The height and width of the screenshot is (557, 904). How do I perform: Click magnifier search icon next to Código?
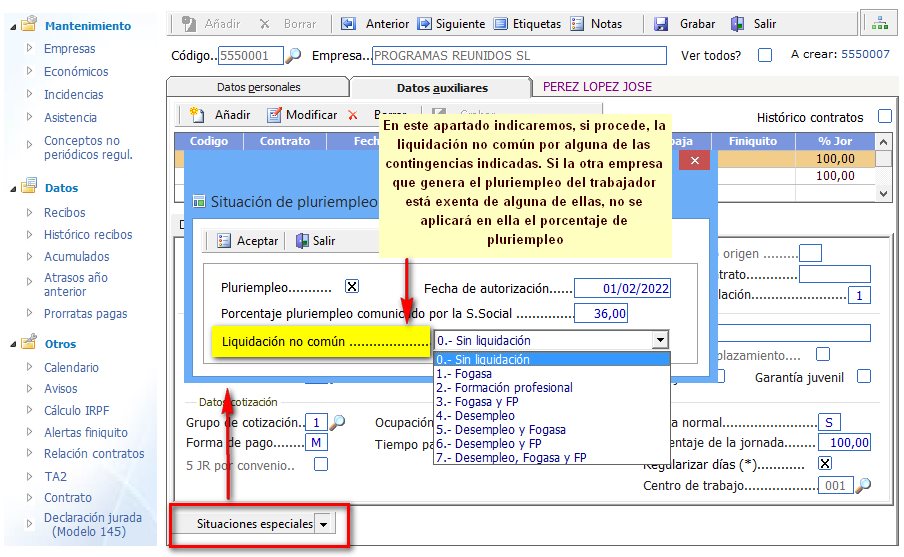(x=294, y=56)
